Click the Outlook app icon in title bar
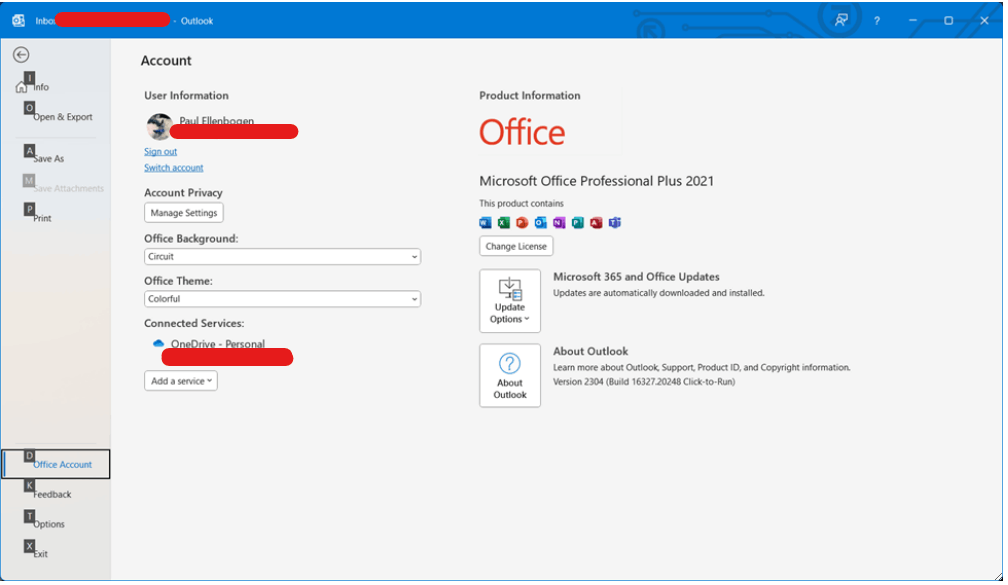The image size is (1008, 585). (18, 21)
